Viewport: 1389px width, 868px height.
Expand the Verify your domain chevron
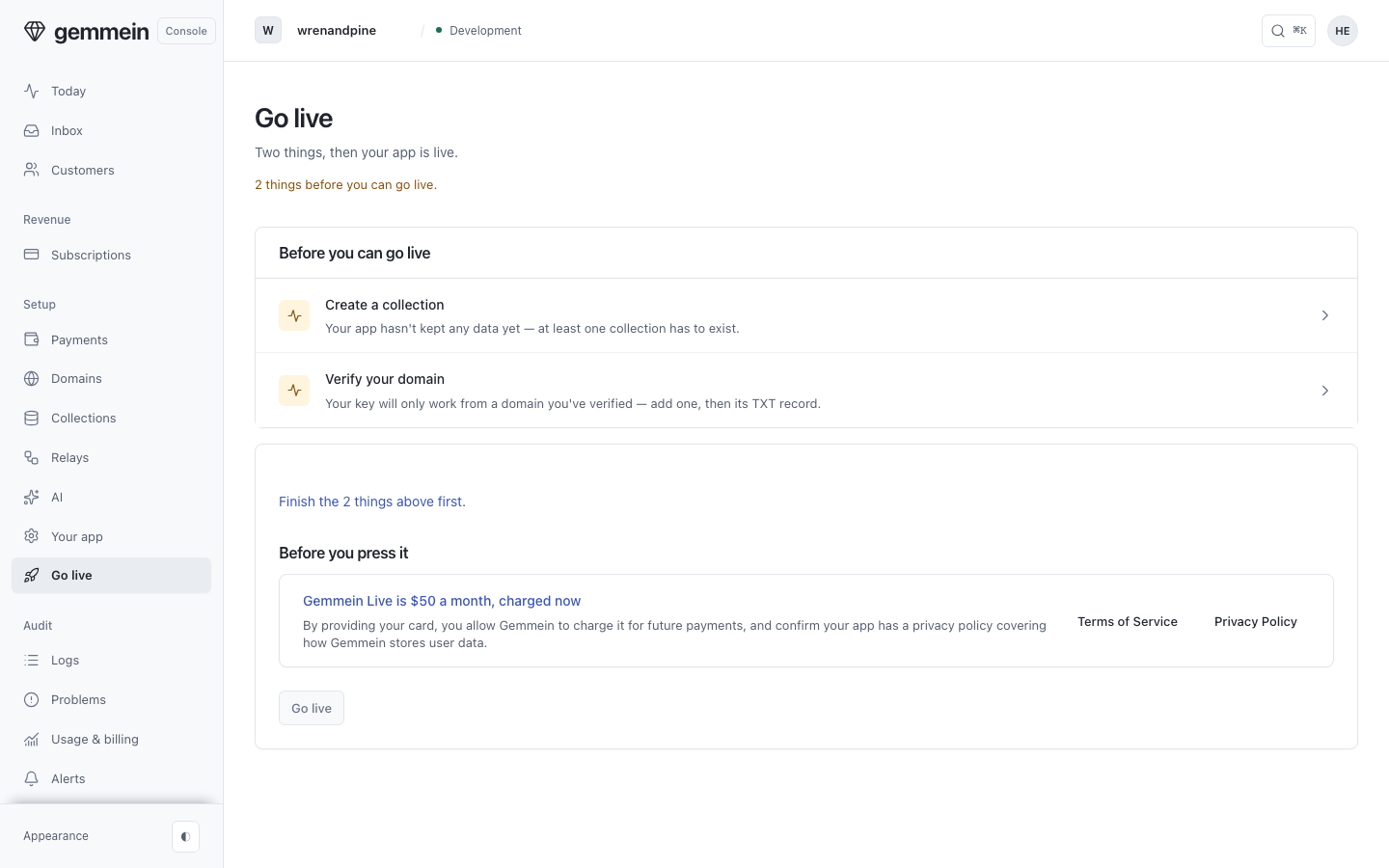(1325, 391)
